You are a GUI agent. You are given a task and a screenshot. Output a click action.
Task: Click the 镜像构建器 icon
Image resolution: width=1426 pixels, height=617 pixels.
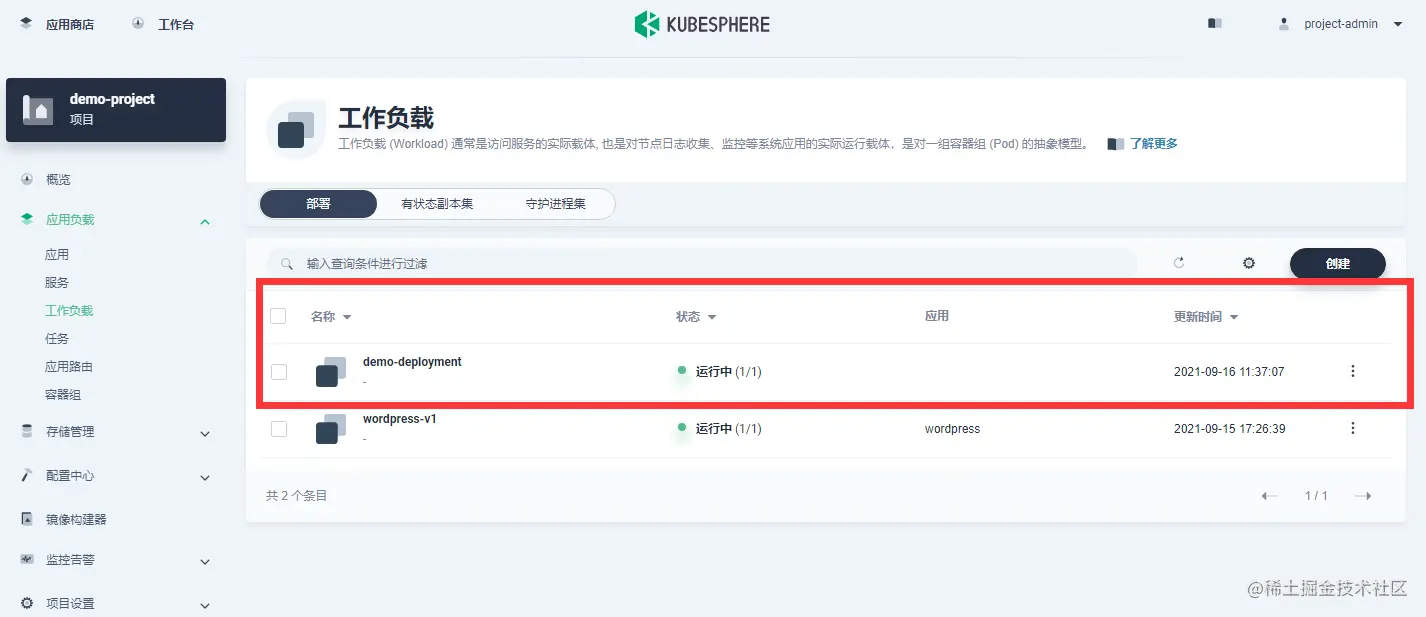27,519
